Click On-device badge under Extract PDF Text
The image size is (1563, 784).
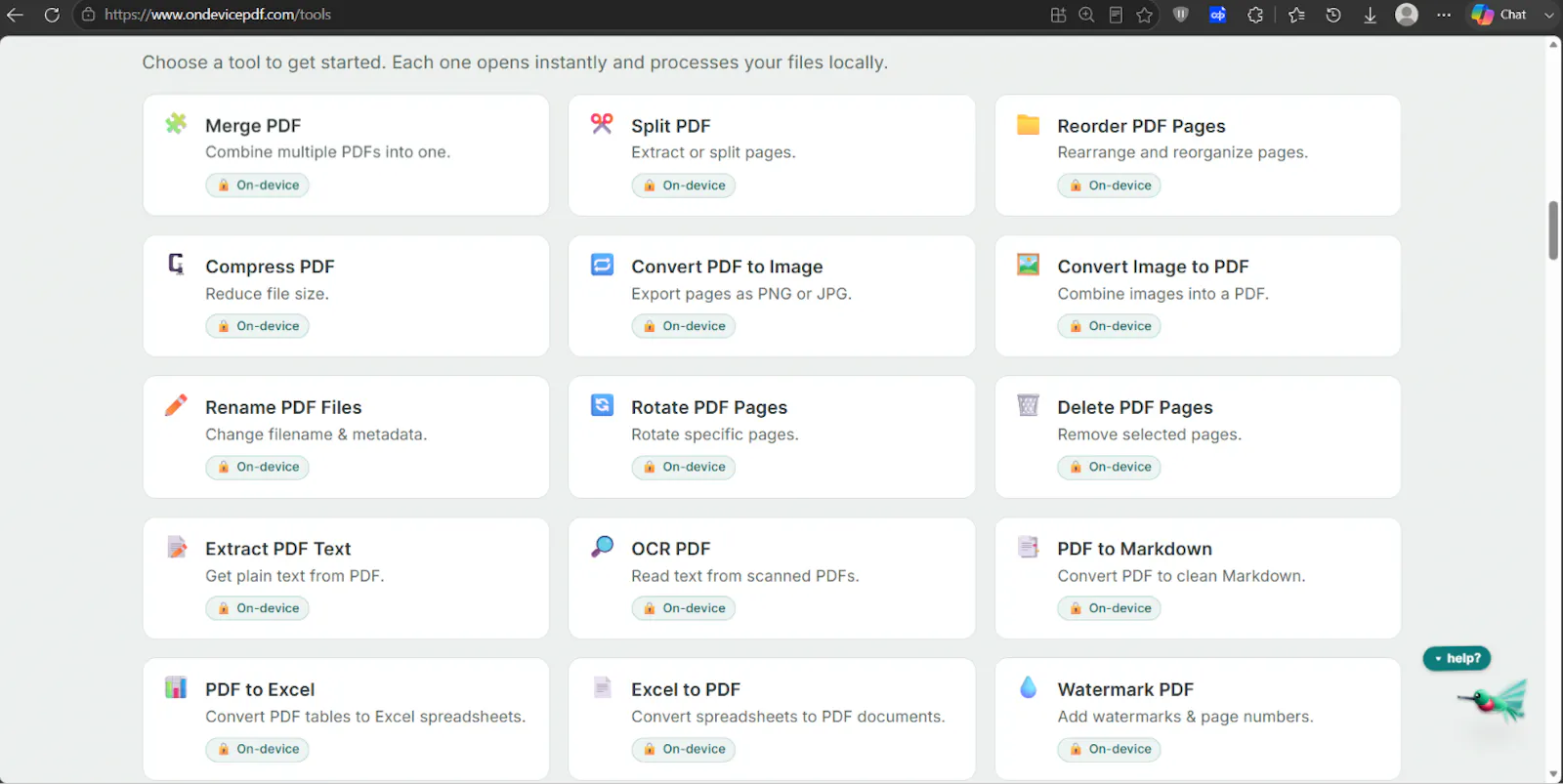(x=257, y=608)
